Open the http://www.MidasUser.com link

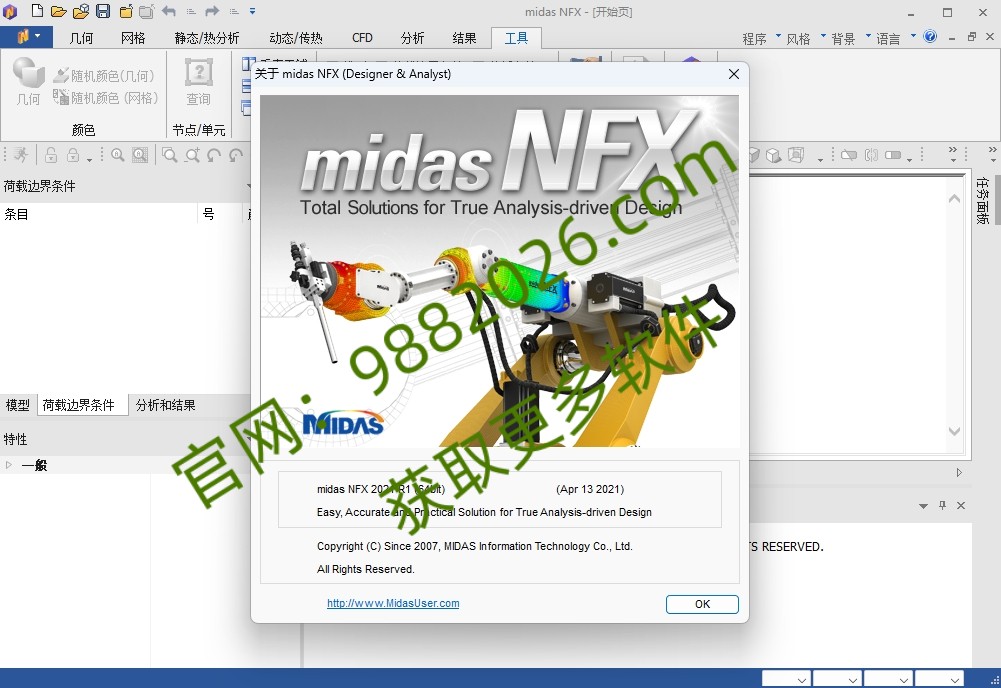393,603
